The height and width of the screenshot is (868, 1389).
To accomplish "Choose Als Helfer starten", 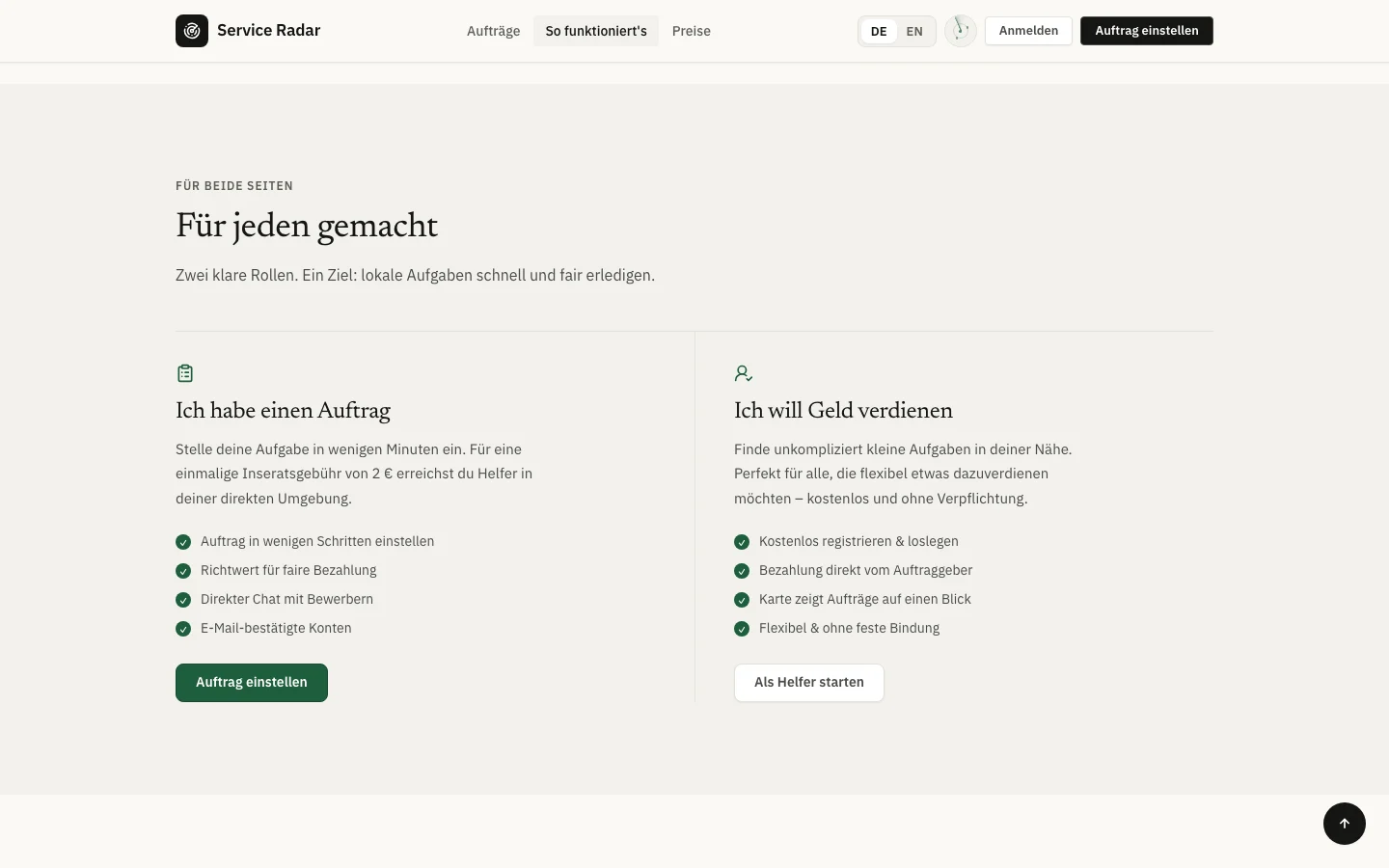I will coord(809,683).
